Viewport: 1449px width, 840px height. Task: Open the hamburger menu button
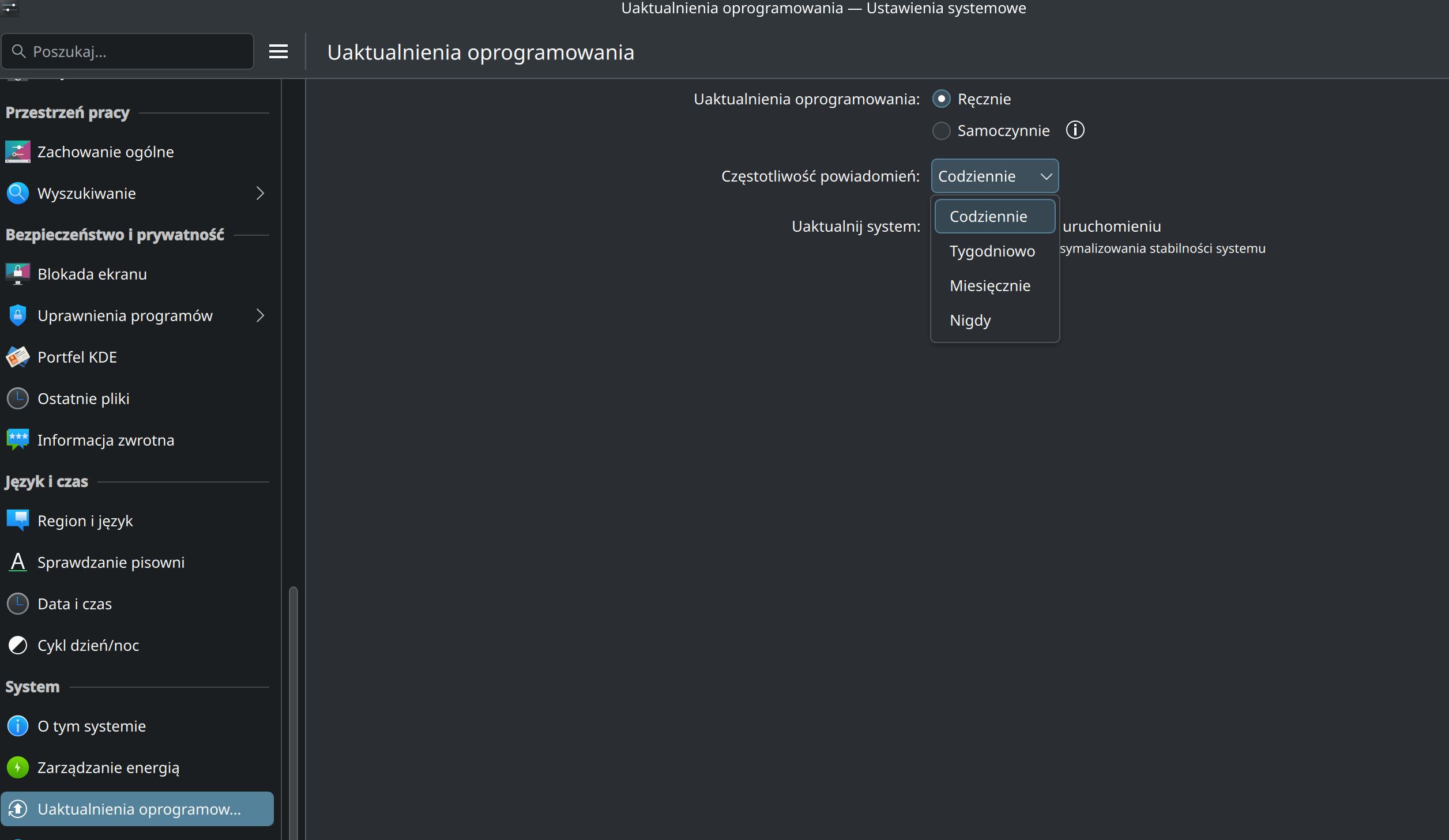click(x=278, y=52)
